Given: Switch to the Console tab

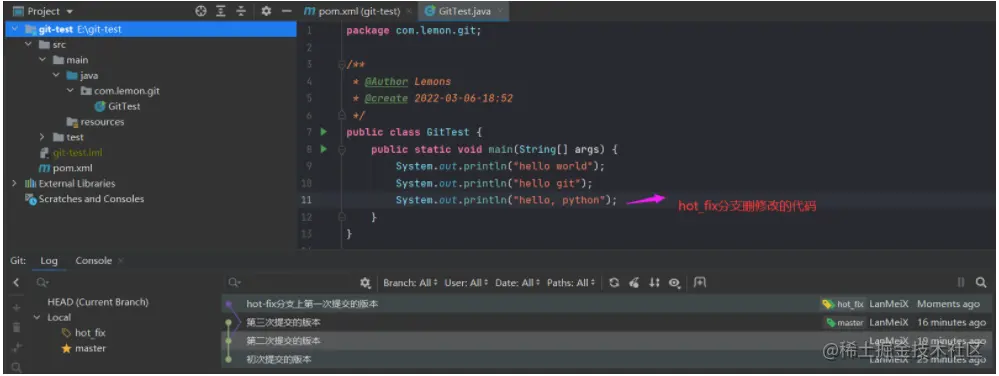Looking at the screenshot, I should pos(94,261).
